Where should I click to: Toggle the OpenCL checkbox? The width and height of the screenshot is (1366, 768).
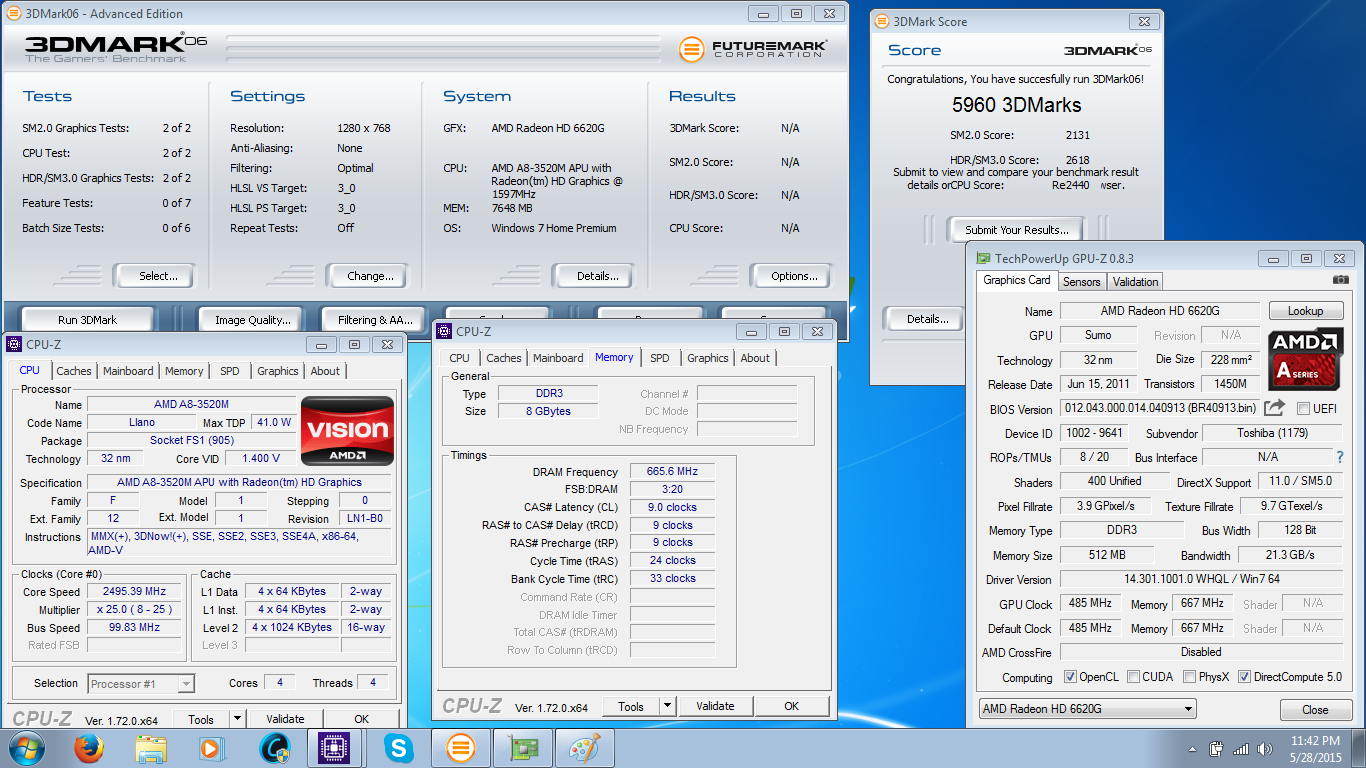[1070, 677]
